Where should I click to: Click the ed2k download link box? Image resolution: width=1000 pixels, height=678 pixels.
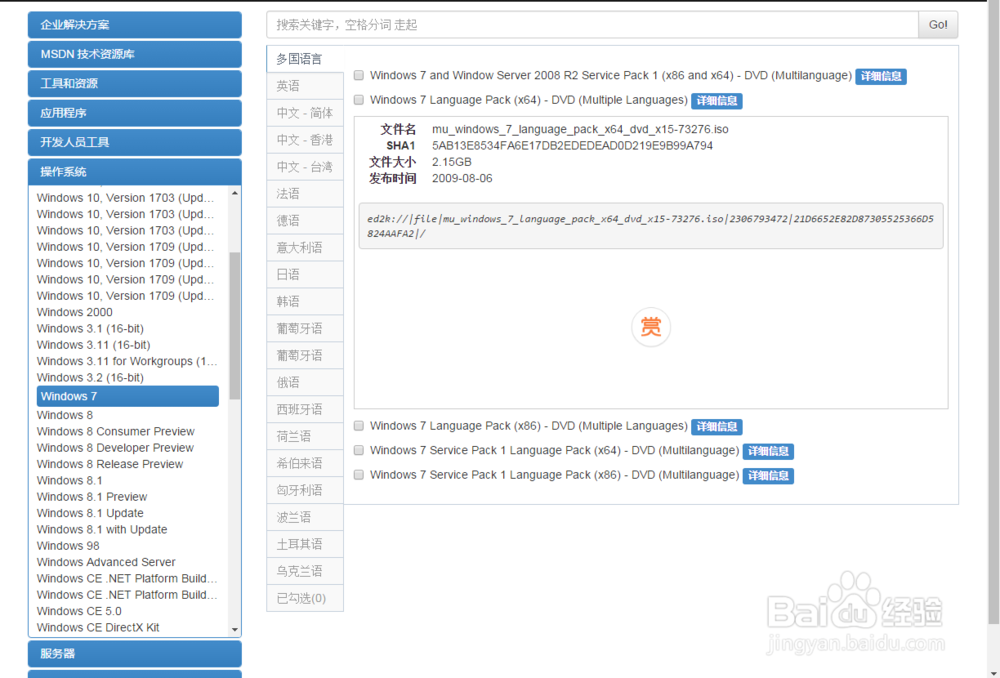651,226
